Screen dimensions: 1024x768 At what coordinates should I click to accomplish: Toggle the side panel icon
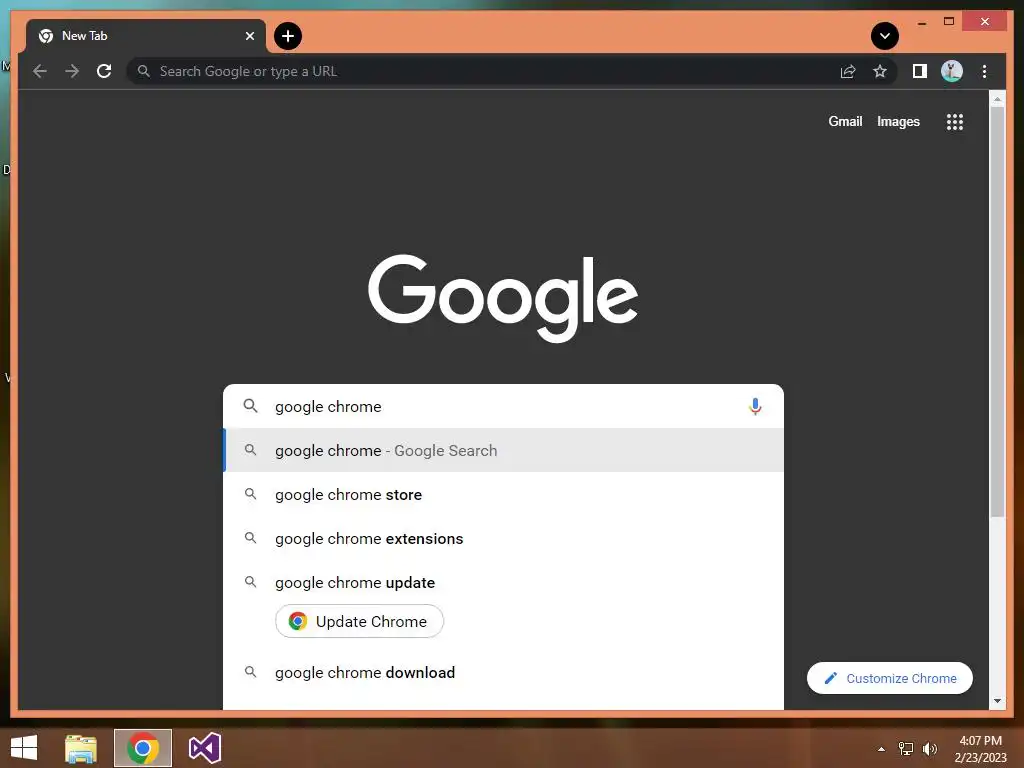(x=920, y=71)
